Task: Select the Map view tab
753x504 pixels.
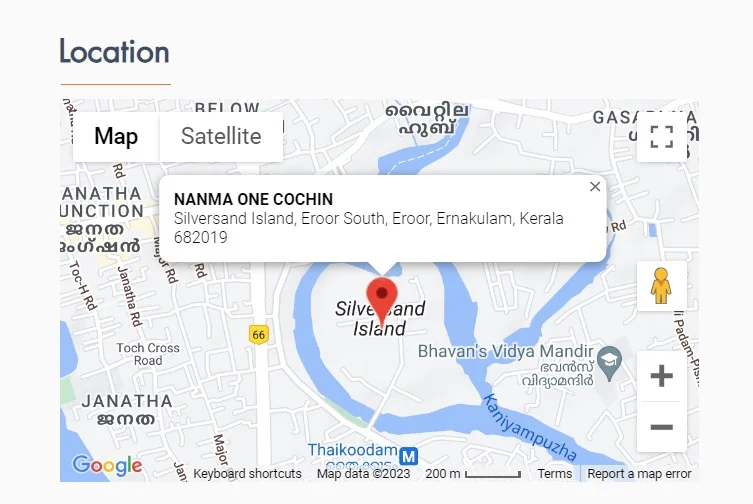Action: click(x=116, y=136)
